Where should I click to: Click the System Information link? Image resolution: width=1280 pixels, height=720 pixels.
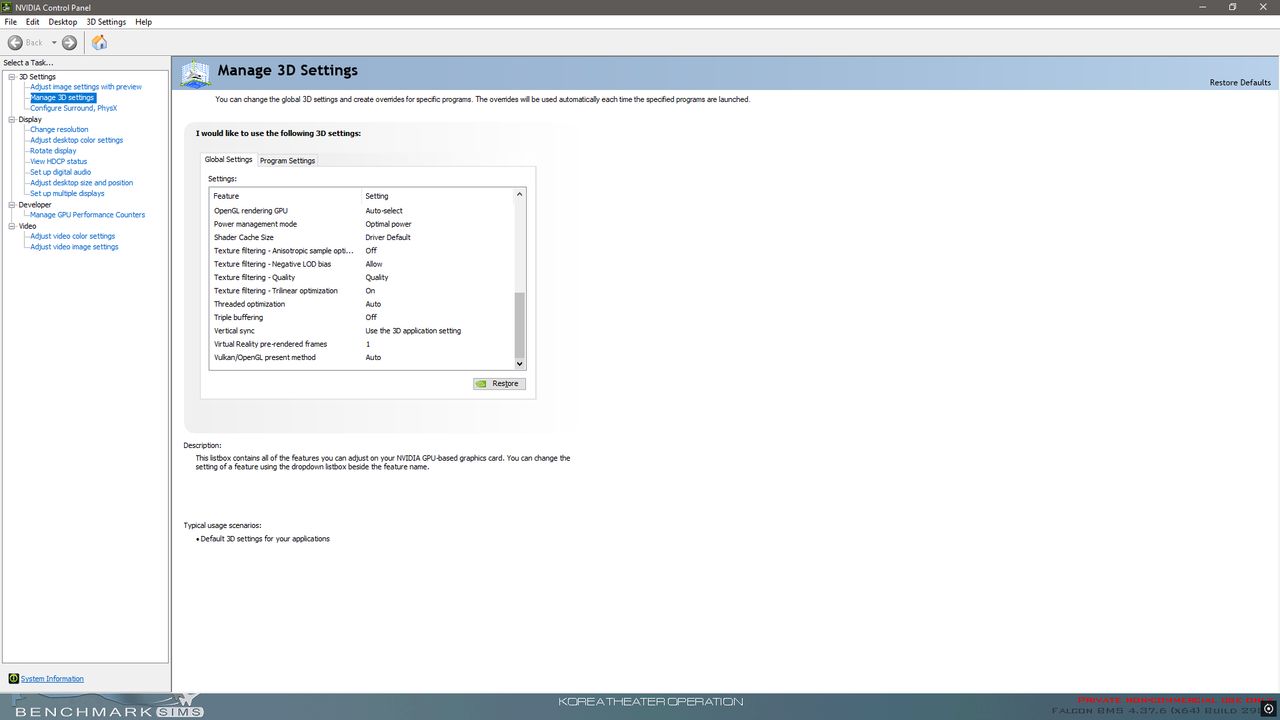[x=52, y=679]
